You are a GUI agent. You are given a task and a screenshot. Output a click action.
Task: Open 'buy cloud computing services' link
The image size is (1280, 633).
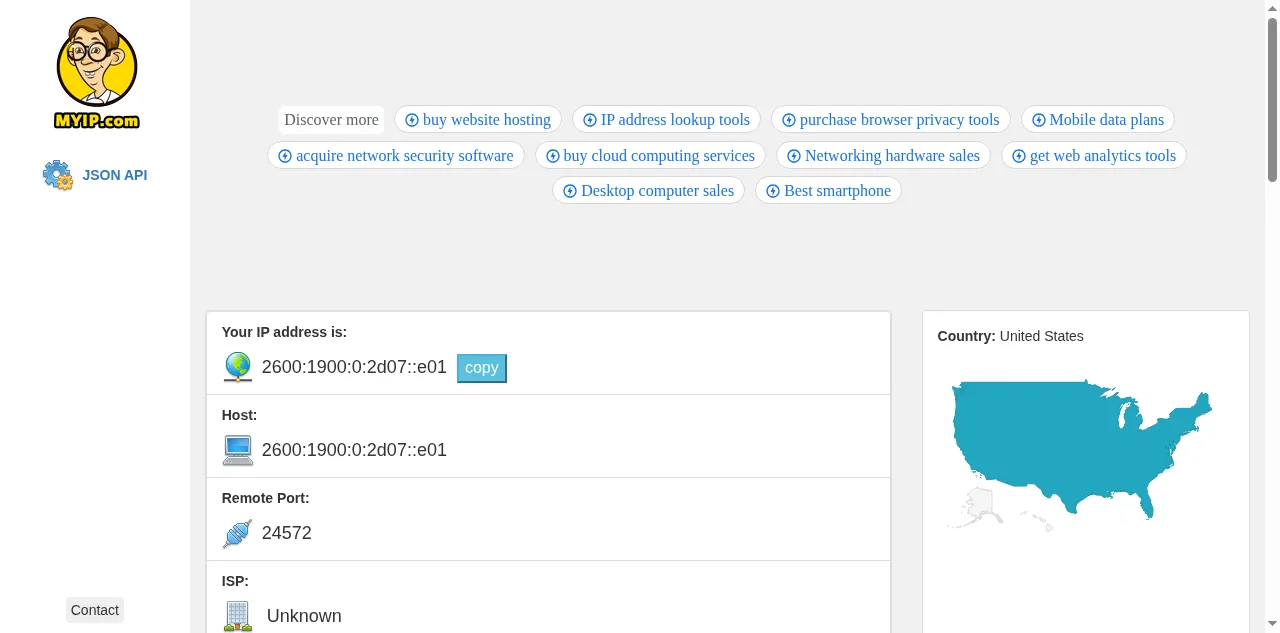tap(651, 156)
